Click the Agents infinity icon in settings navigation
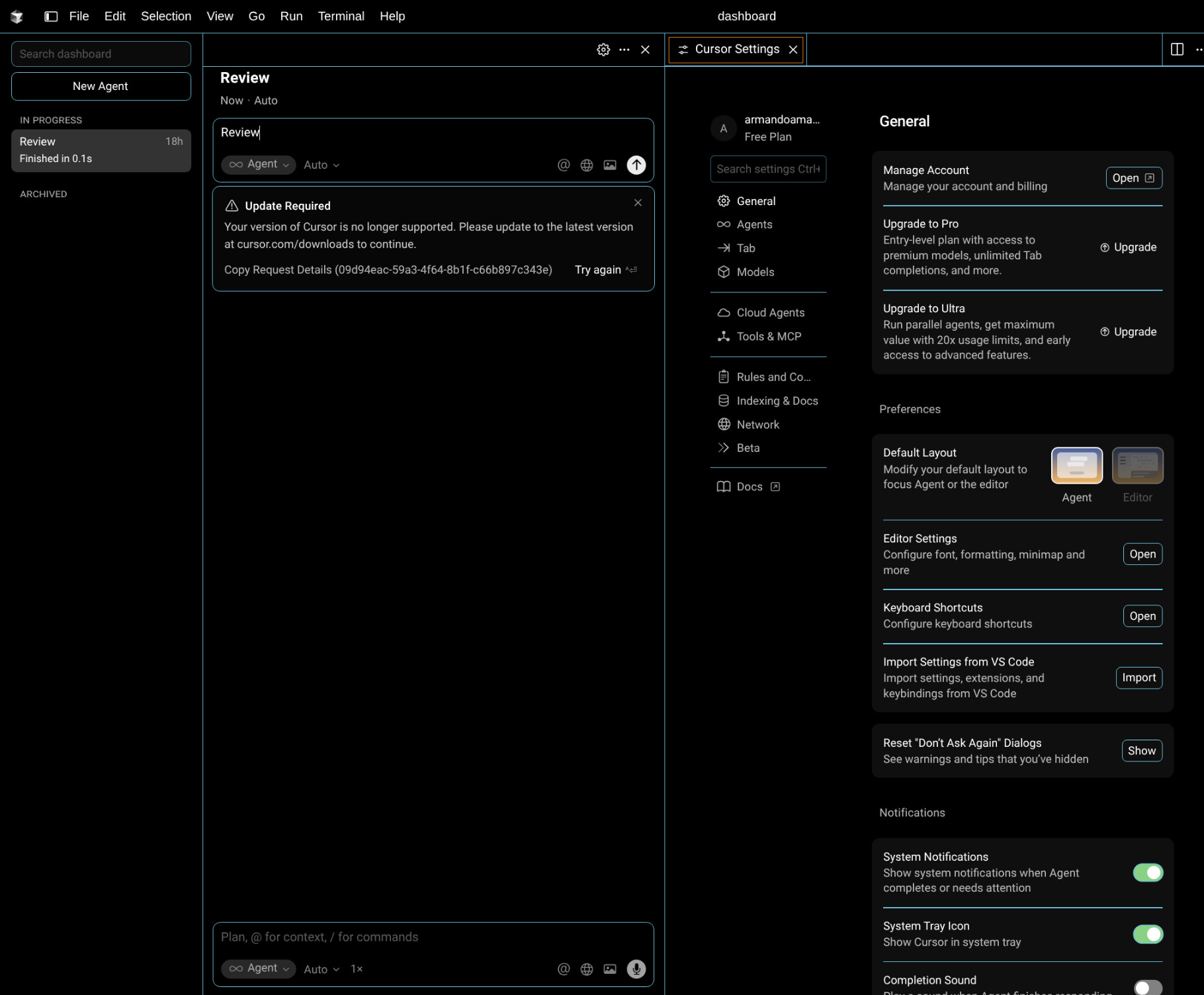This screenshot has height=995, width=1204. (724, 225)
